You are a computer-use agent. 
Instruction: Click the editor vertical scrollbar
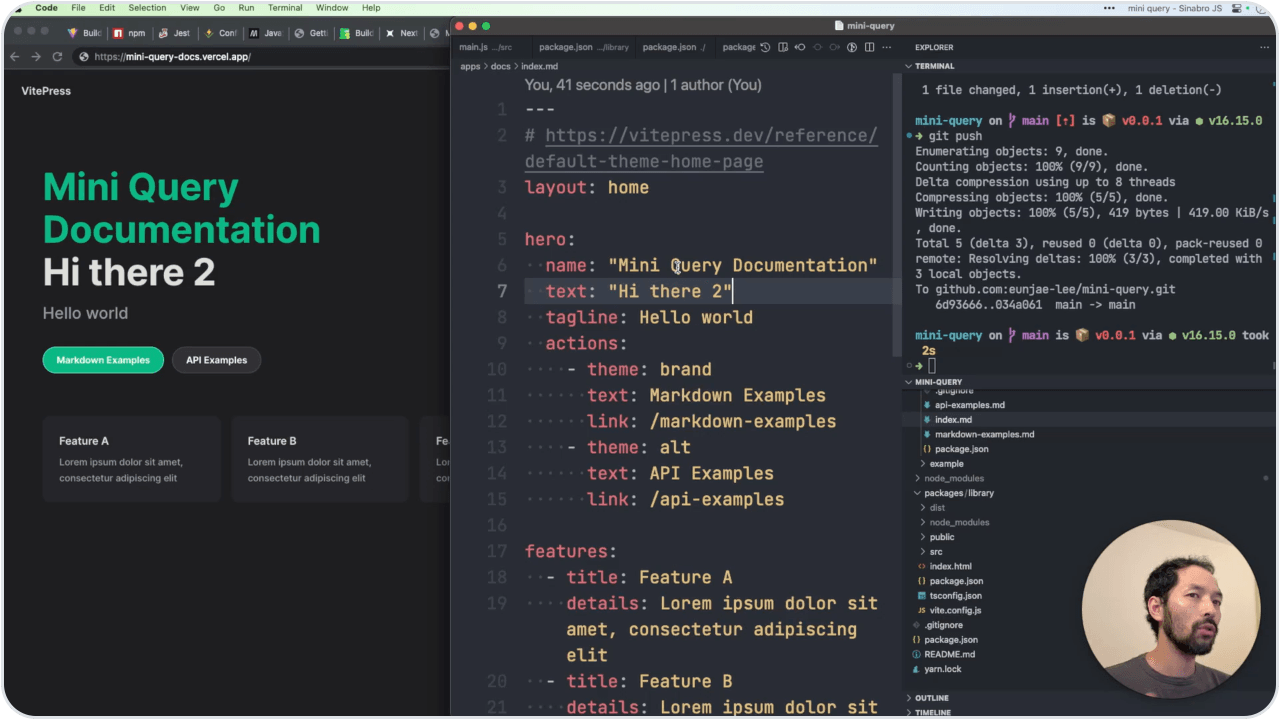(897, 215)
